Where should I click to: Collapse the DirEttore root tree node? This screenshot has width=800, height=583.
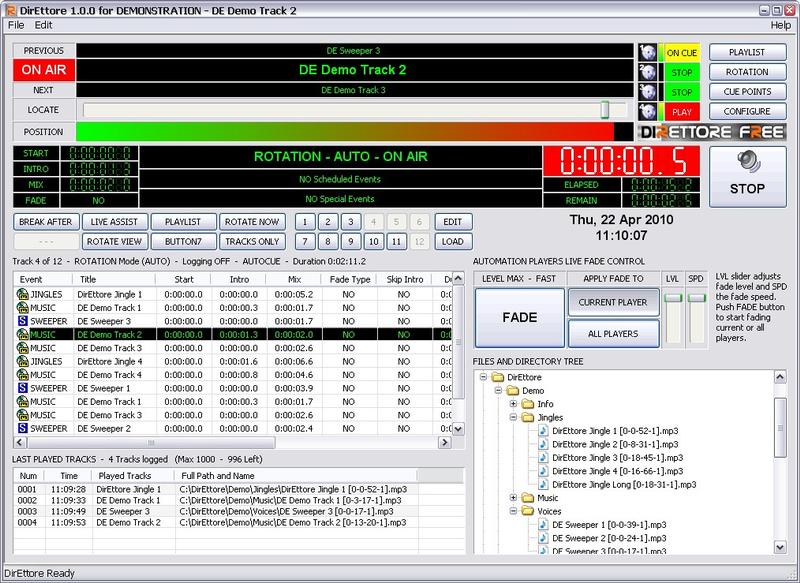click(483, 377)
